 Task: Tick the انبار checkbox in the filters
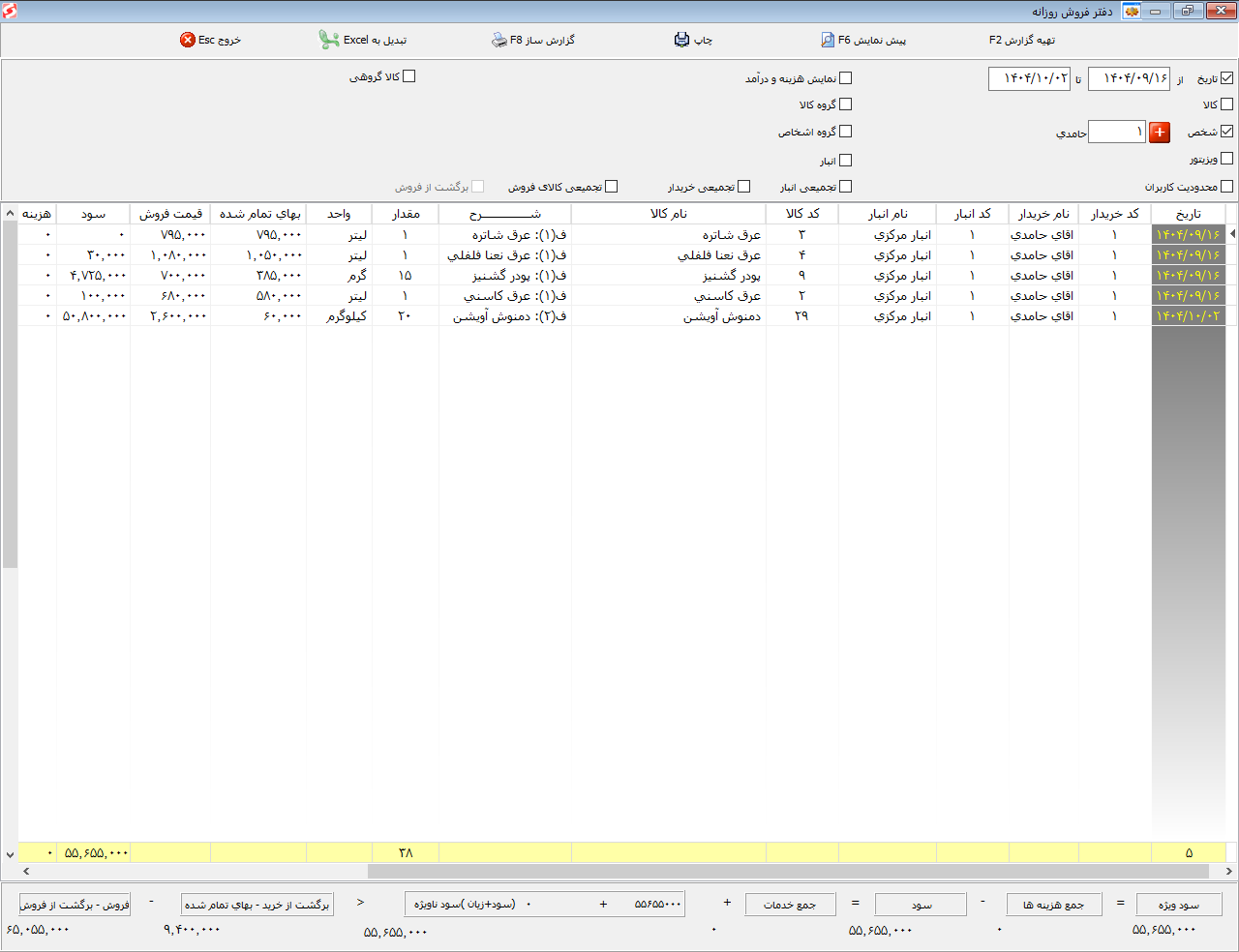point(846,161)
